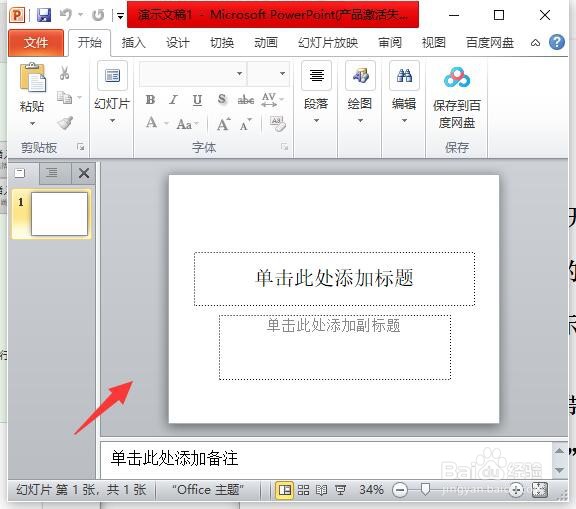Toggle Strikethrough abc formatting
The height and width of the screenshot is (509, 576).
(246, 100)
